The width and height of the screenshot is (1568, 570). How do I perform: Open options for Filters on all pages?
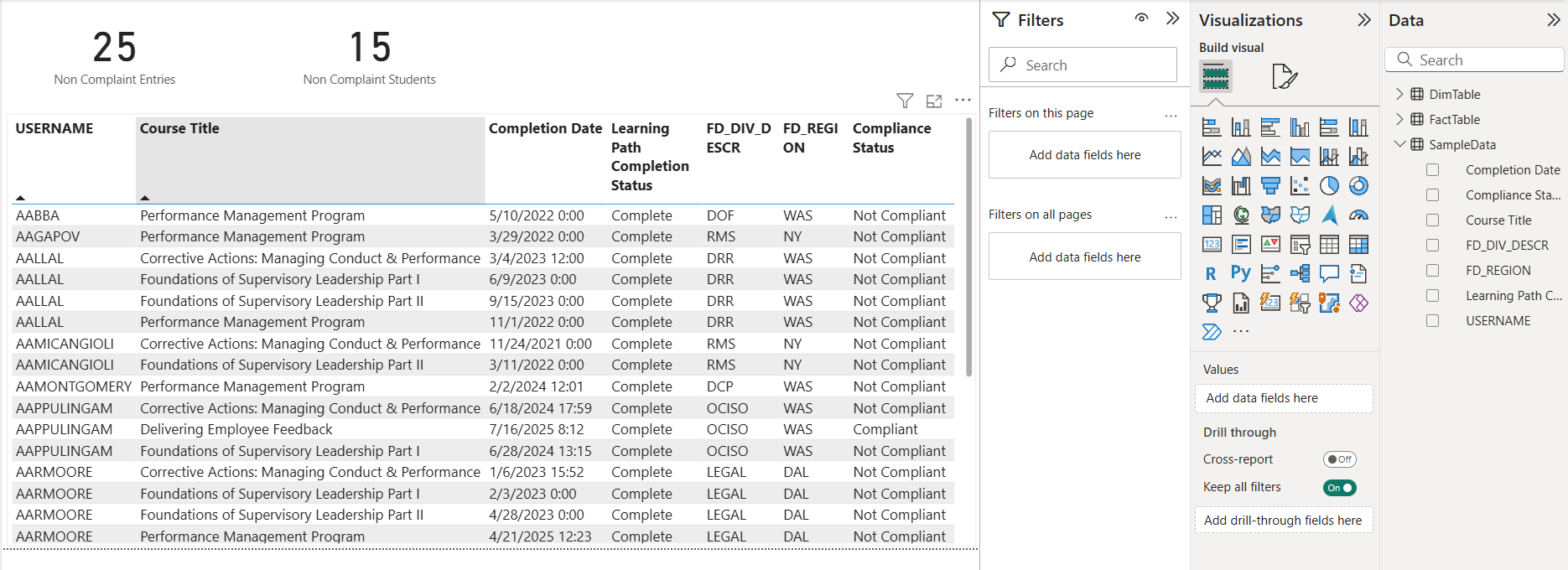point(1171,216)
